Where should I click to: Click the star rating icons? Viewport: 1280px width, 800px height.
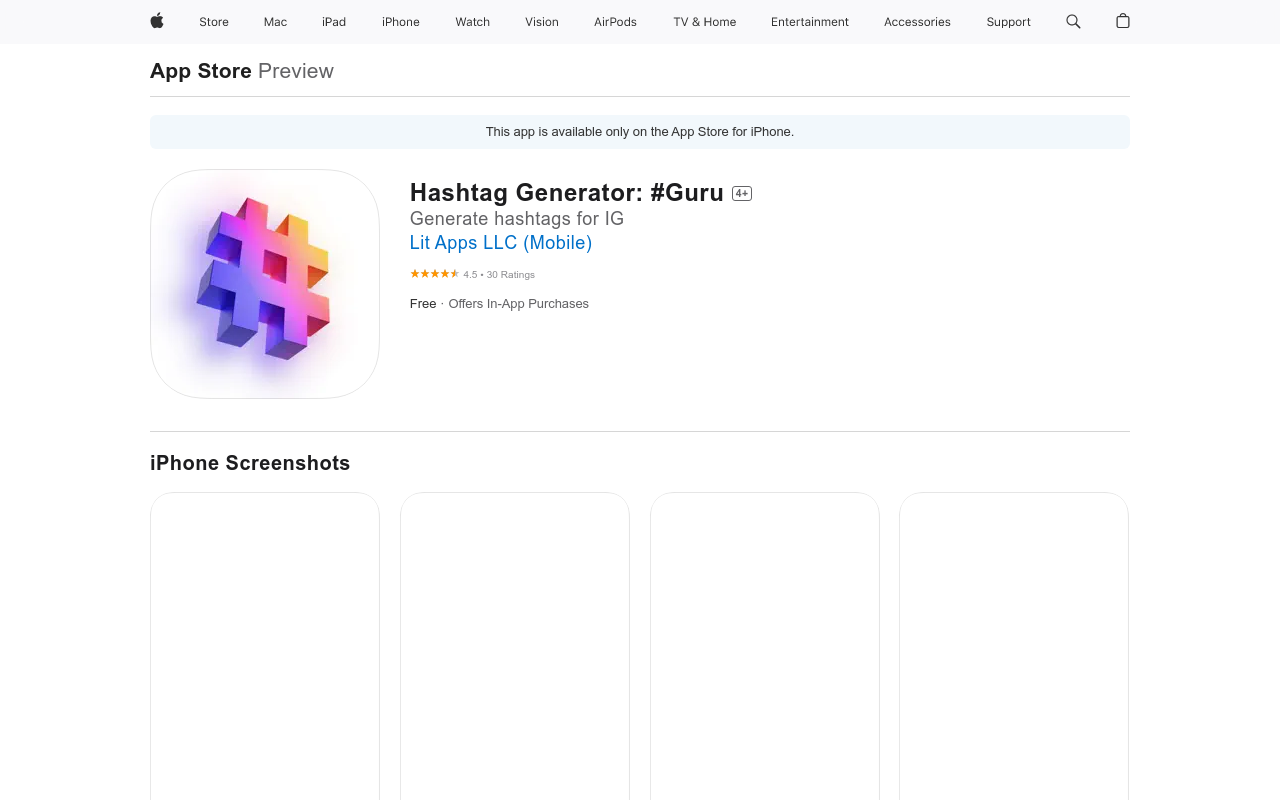[434, 274]
